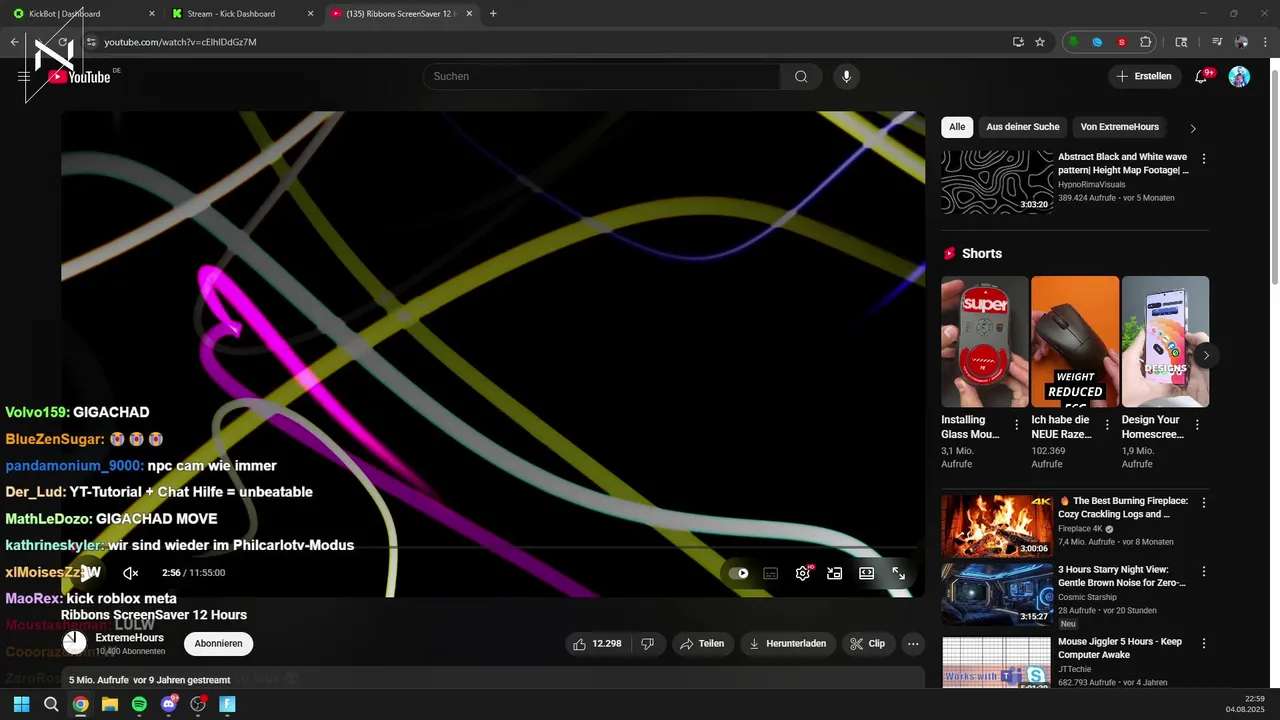Select the Ribbons ScreenSaver YouTube tab

400,14
